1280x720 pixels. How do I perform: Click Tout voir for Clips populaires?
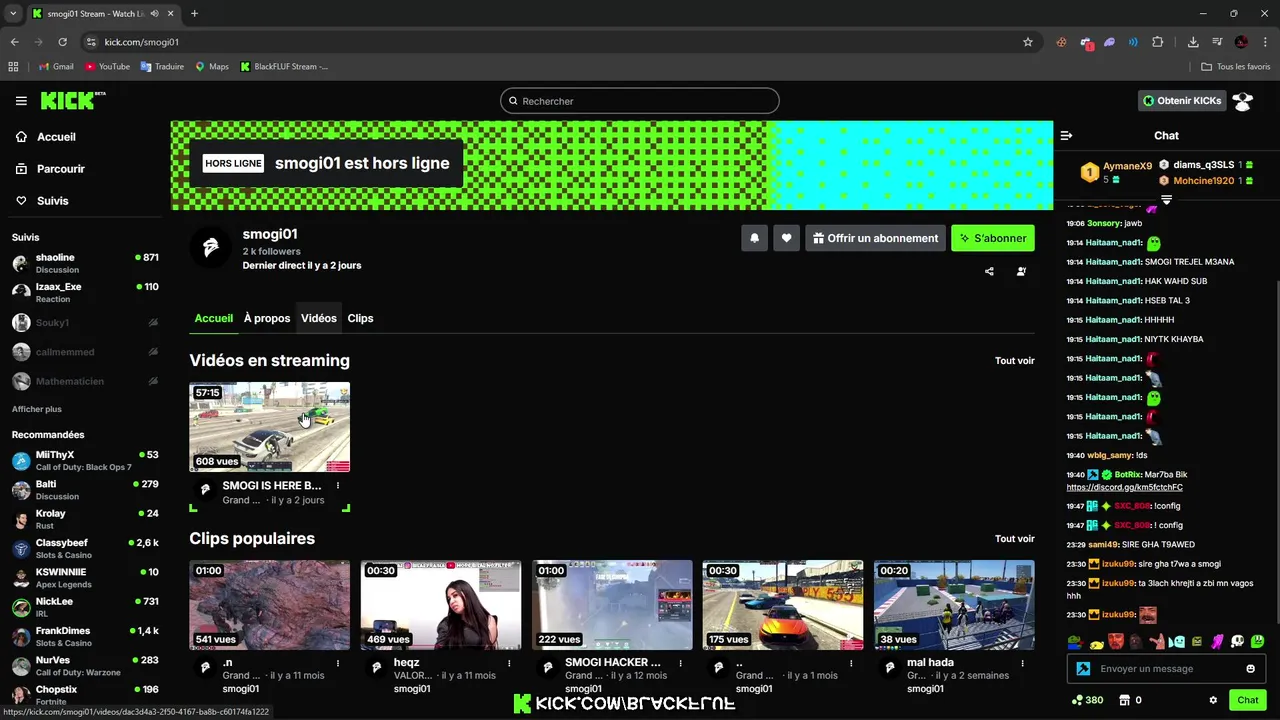(x=1014, y=539)
